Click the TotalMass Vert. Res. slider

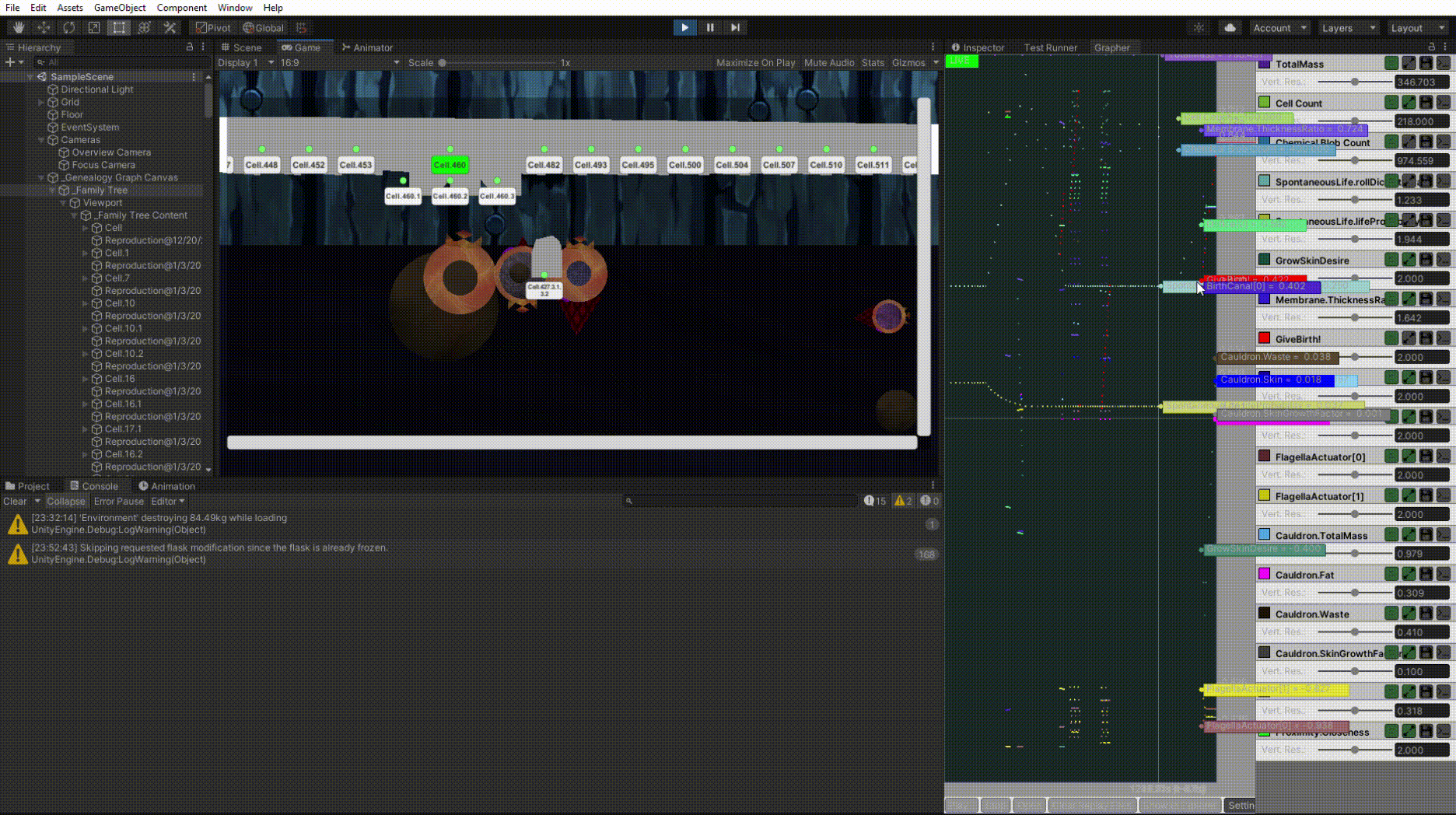1354,82
